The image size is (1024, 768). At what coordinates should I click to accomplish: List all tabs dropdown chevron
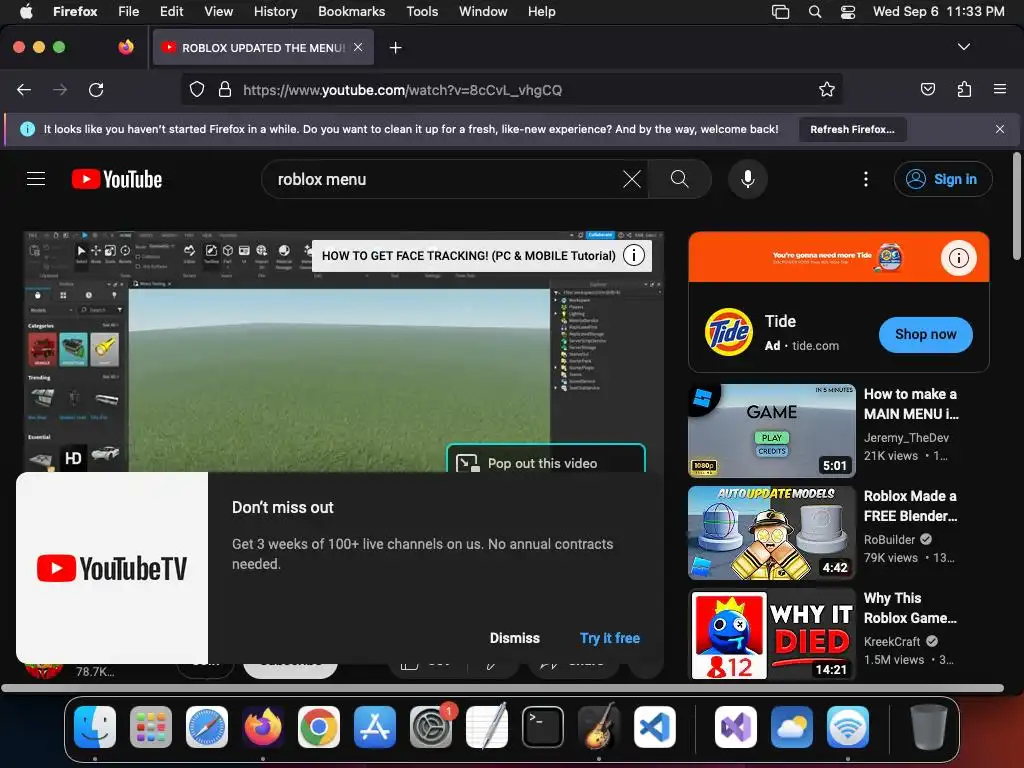pos(964,47)
